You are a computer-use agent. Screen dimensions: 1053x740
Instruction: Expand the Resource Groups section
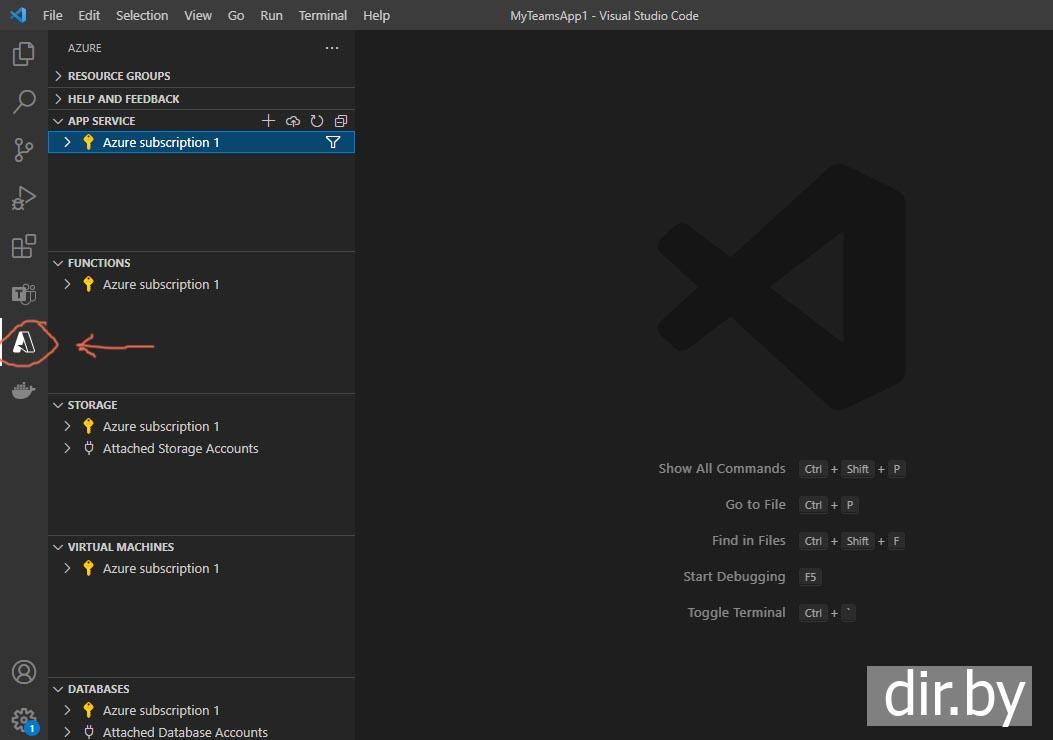pyautogui.click(x=118, y=76)
